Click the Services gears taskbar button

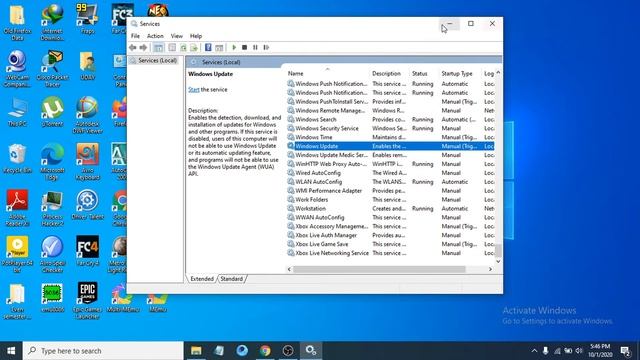click(x=311, y=351)
